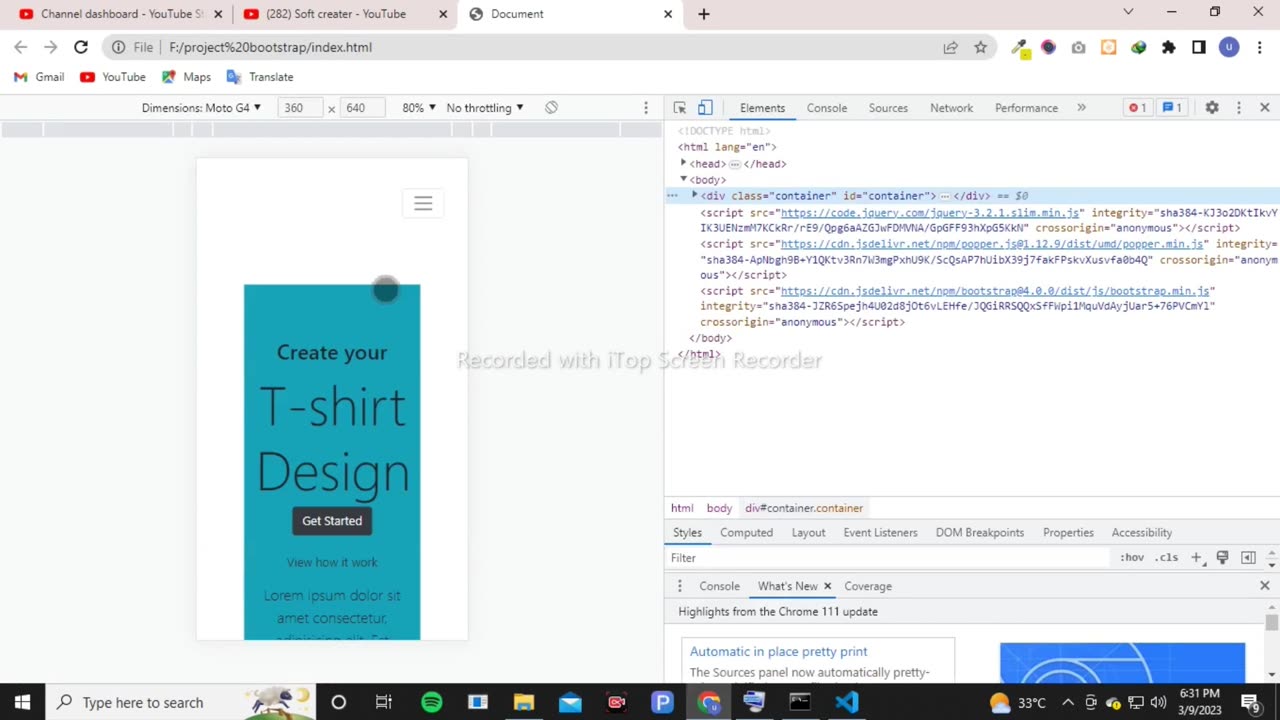
Task: Click the red error count badge
Action: (1137, 108)
